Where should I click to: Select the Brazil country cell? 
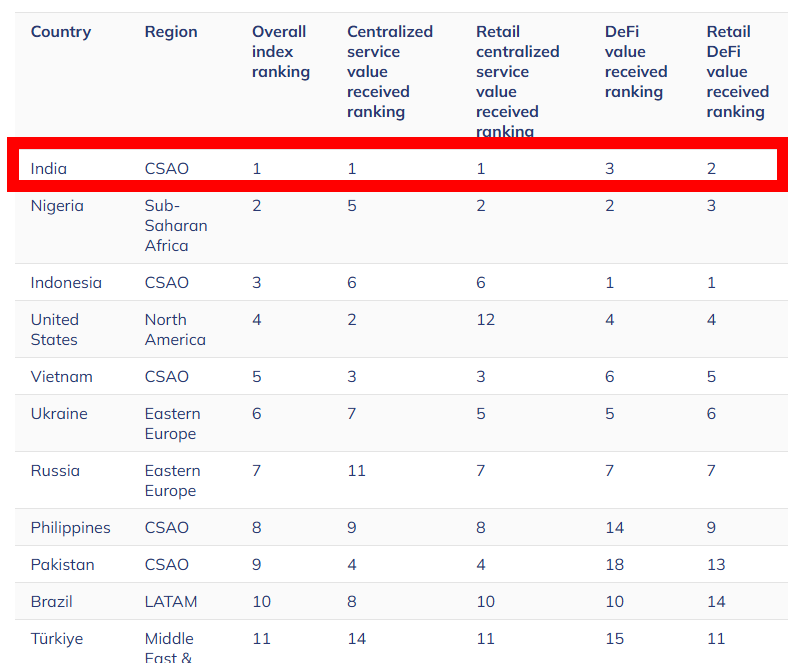coord(51,602)
